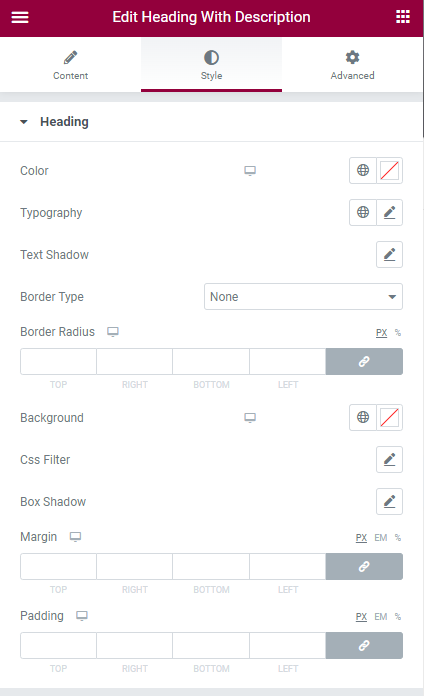This screenshot has width=424, height=696.
Task: Toggle linked values for Padding
Action: [x=364, y=645]
